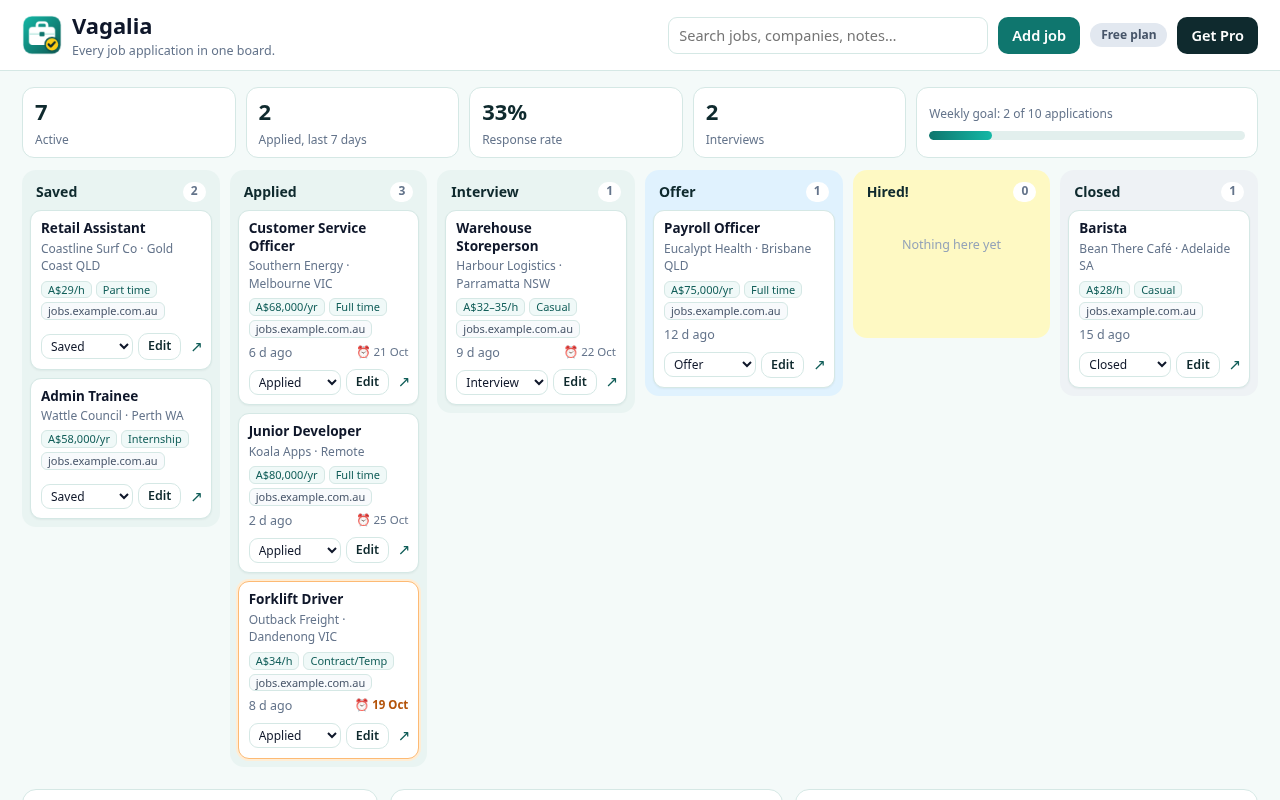Image resolution: width=1280 pixels, height=800 pixels.
Task: Open external link for Retail Assistant card
Action: click(x=197, y=347)
